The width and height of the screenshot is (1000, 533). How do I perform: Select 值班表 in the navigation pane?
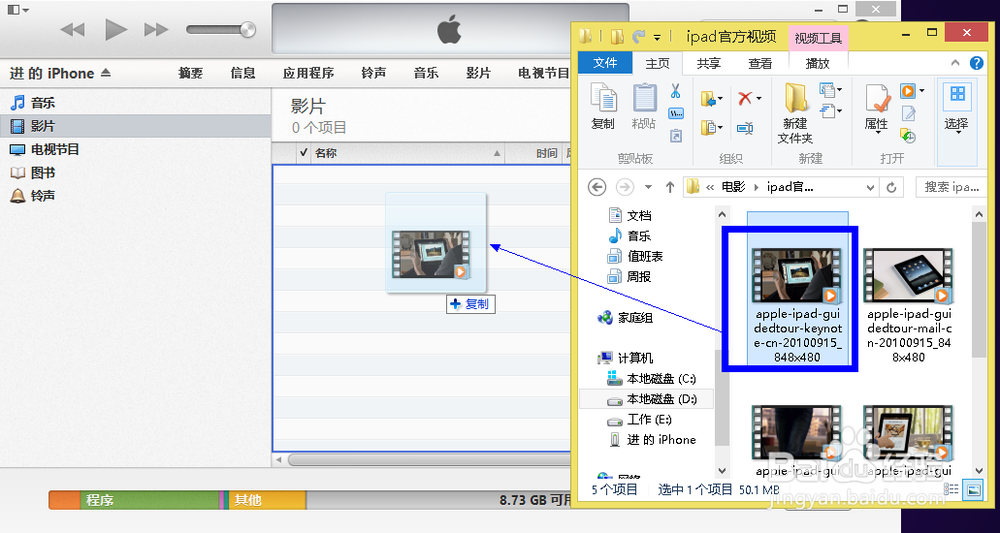(645, 256)
